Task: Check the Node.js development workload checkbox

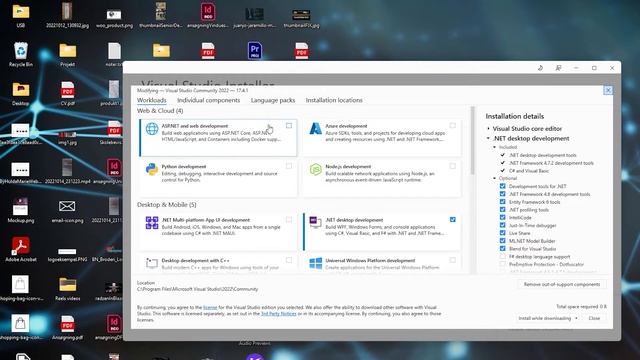Action: (453, 166)
